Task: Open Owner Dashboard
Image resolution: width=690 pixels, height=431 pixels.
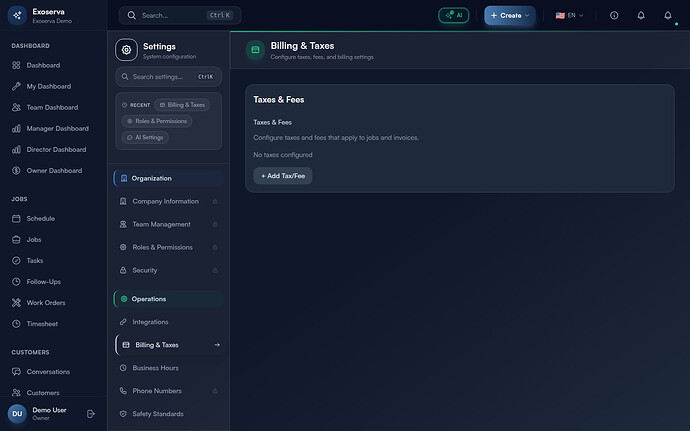Action: click(x=54, y=171)
